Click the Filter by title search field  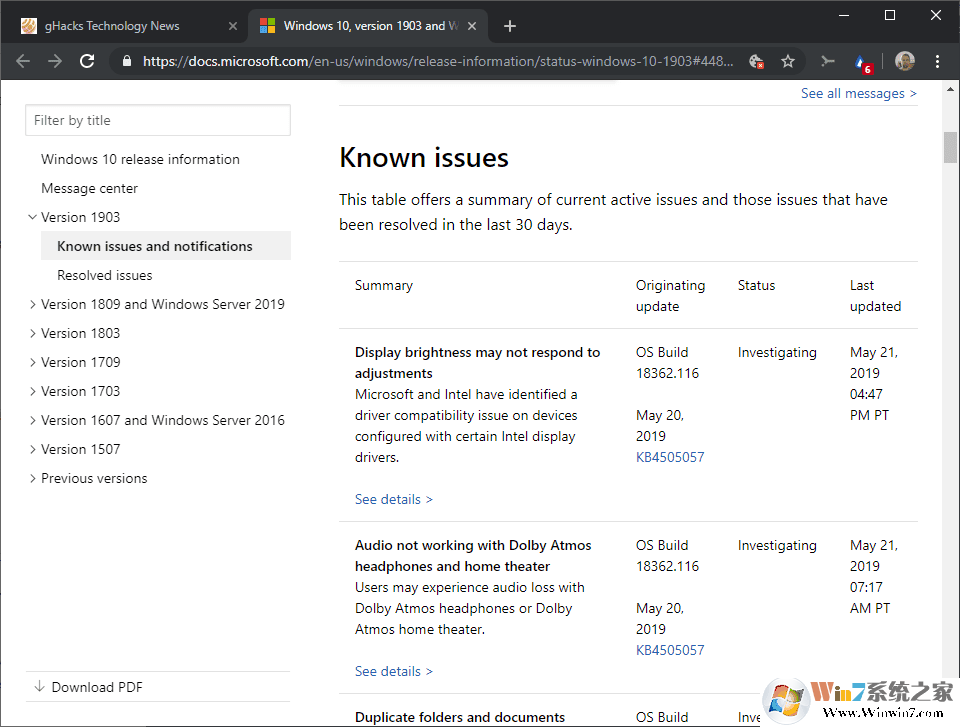point(157,120)
